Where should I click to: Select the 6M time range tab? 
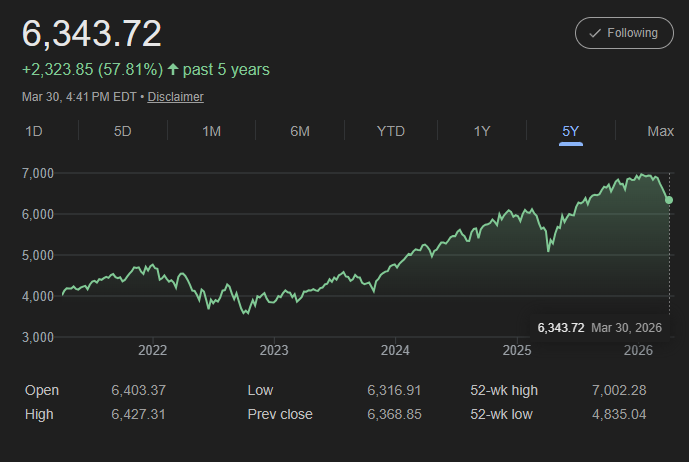300,132
